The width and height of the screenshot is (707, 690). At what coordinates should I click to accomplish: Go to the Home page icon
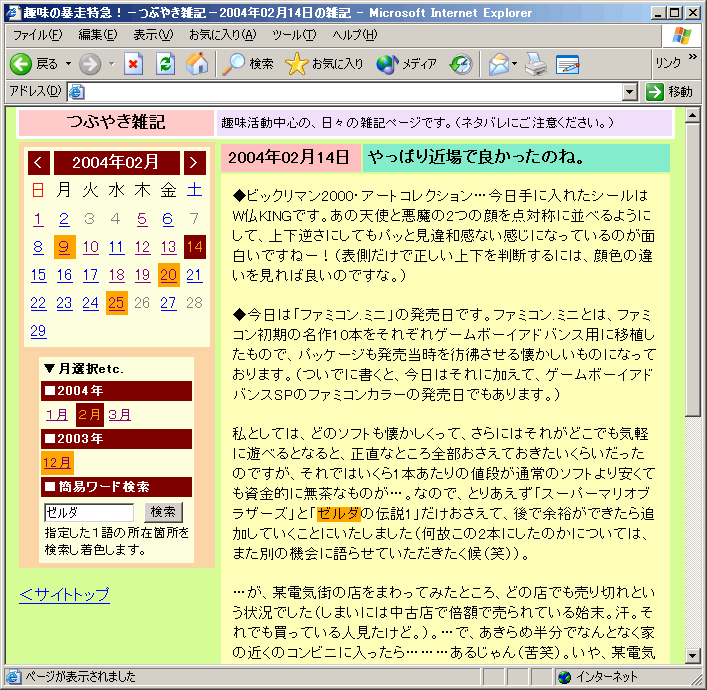[x=197, y=64]
